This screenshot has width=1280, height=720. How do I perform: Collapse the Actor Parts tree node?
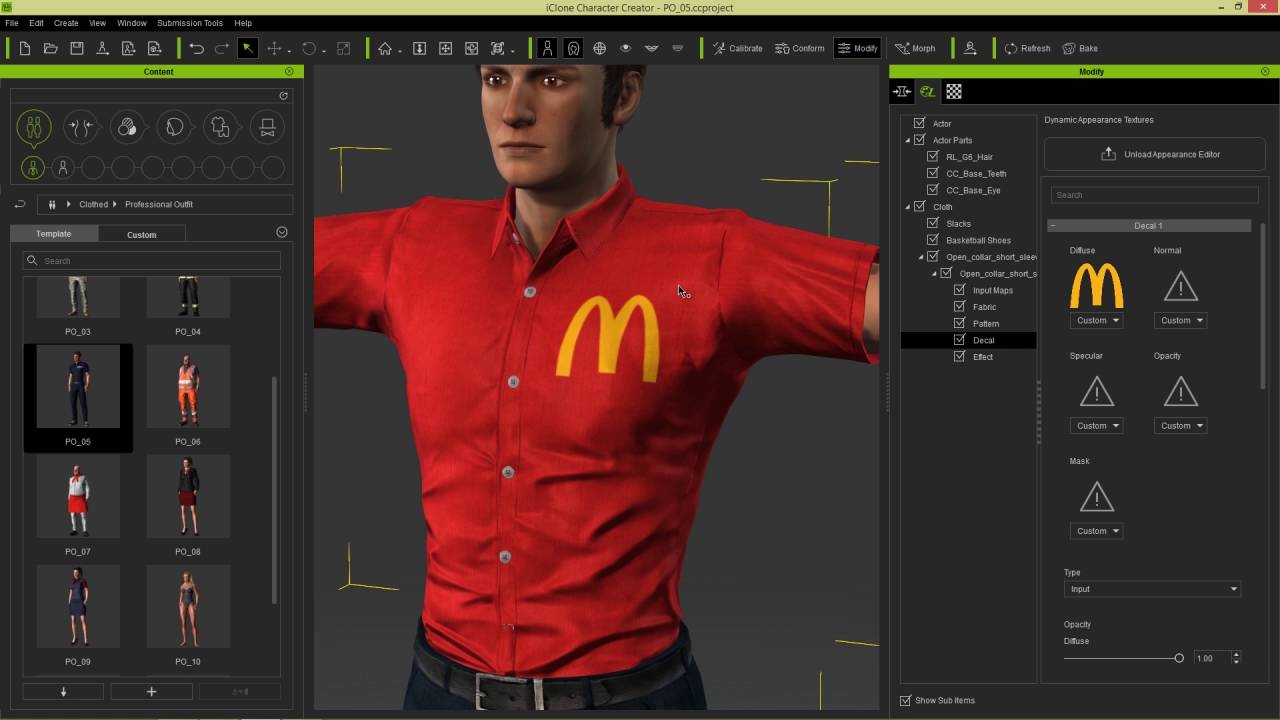pyautogui.click(x=908, y=140)
